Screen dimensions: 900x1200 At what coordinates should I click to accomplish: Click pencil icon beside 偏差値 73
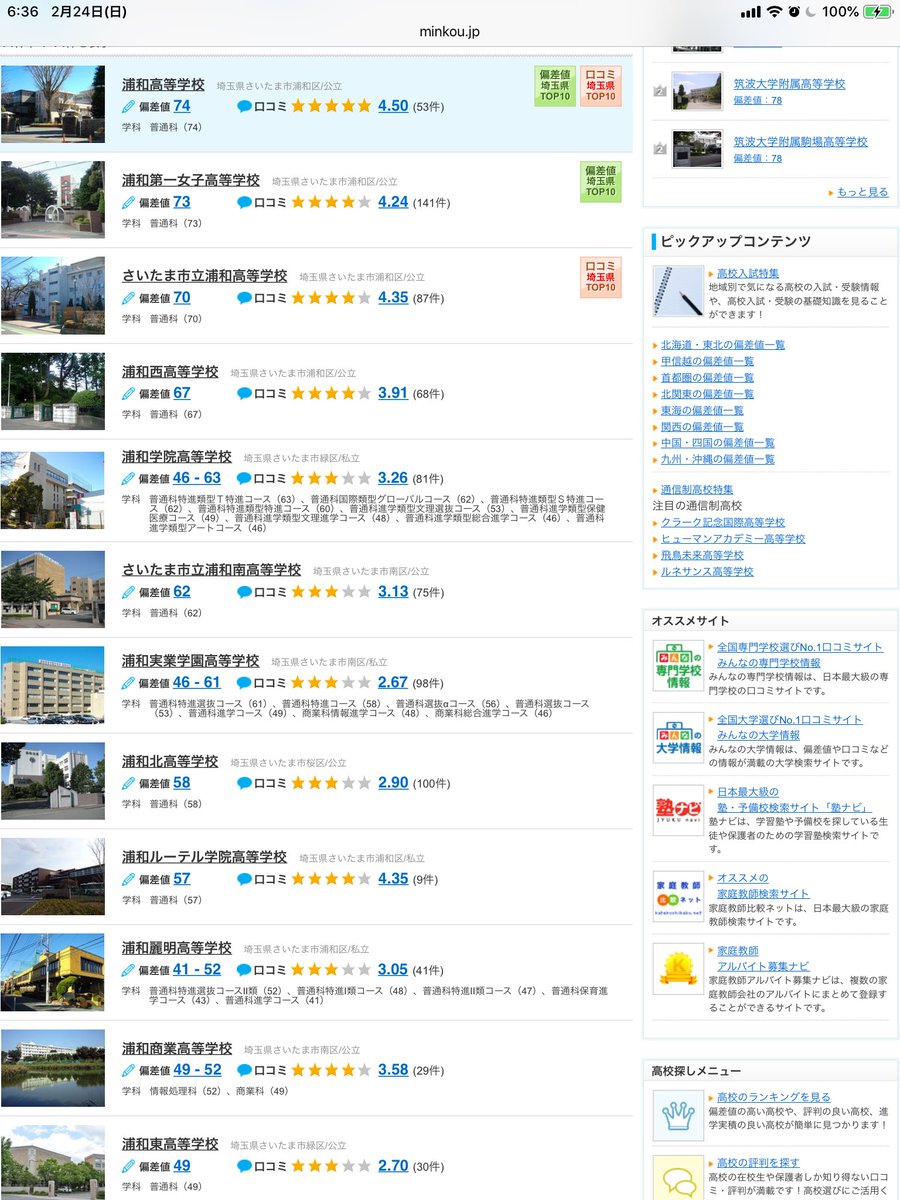coord(128,202)
